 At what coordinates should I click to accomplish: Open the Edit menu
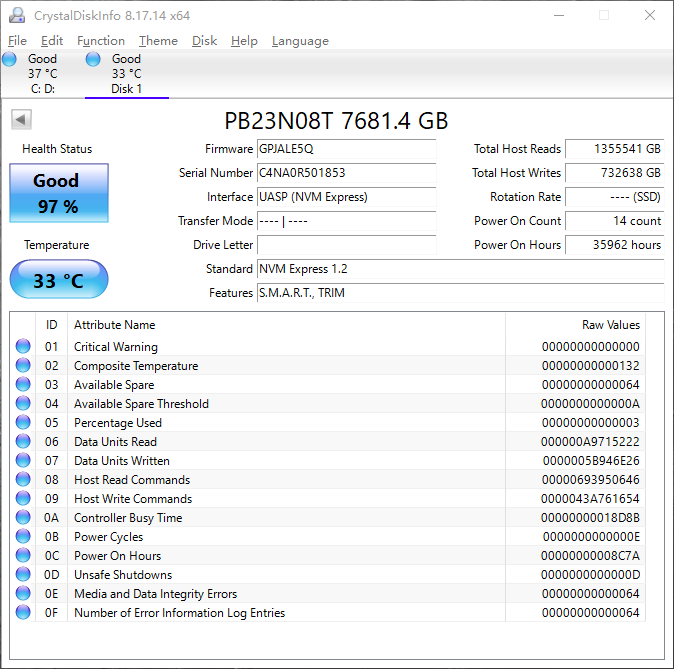(x=52, y=41)
